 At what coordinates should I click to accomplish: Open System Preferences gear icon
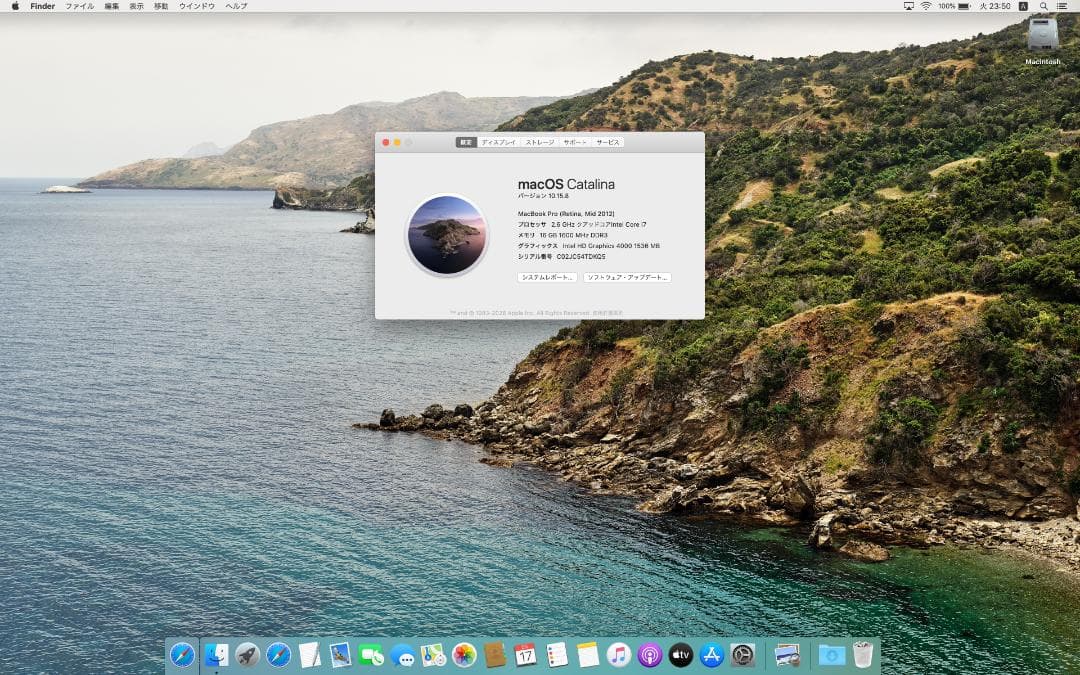click(x=742, y=654)
